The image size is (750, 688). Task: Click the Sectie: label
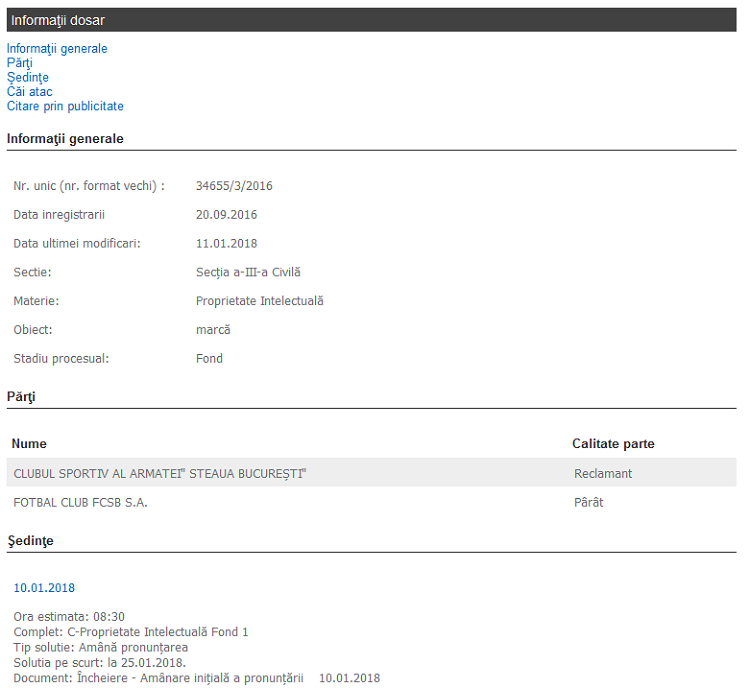33,272
